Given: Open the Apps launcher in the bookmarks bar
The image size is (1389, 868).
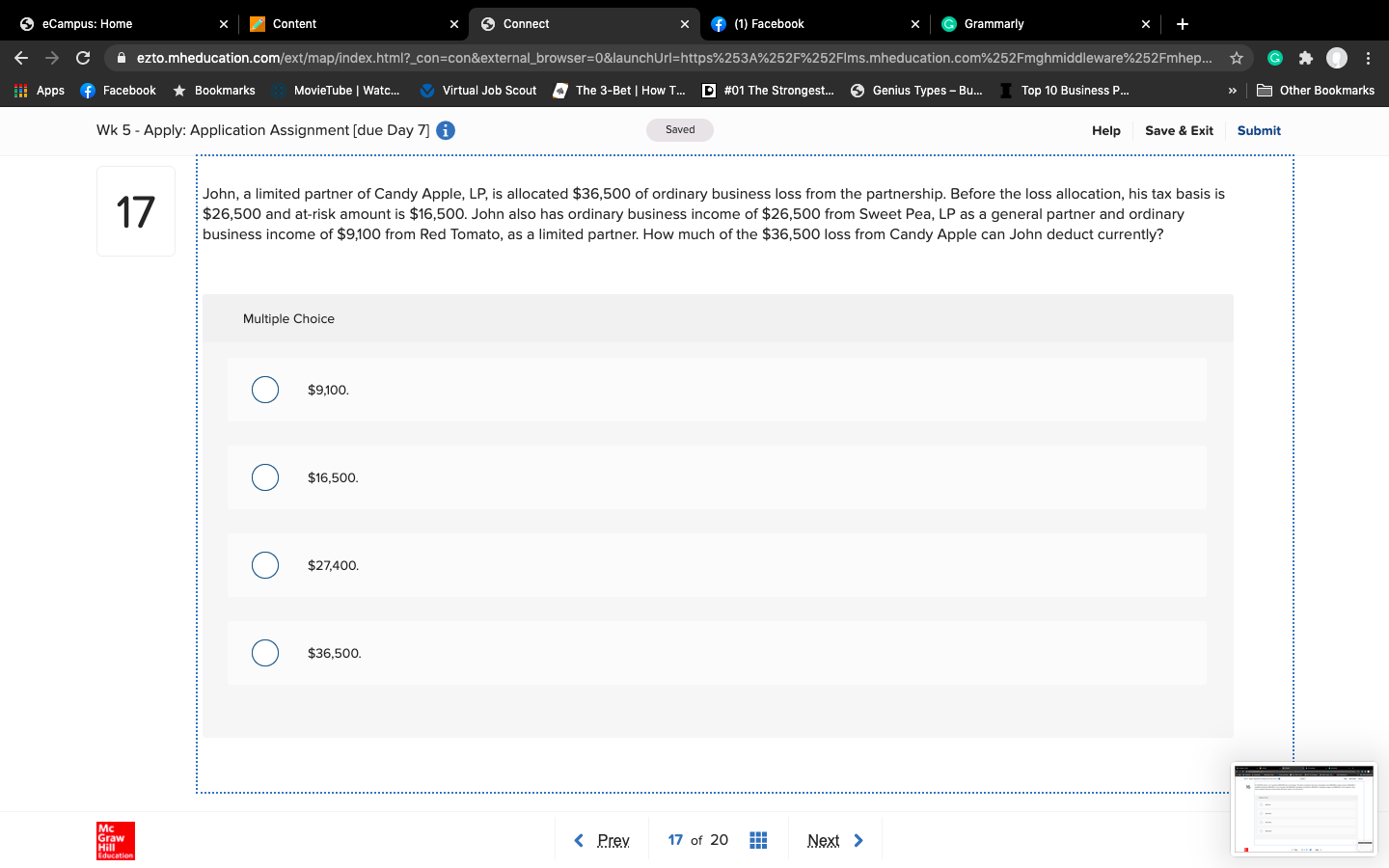Looking at the screenshot, I should click(20, 90).
